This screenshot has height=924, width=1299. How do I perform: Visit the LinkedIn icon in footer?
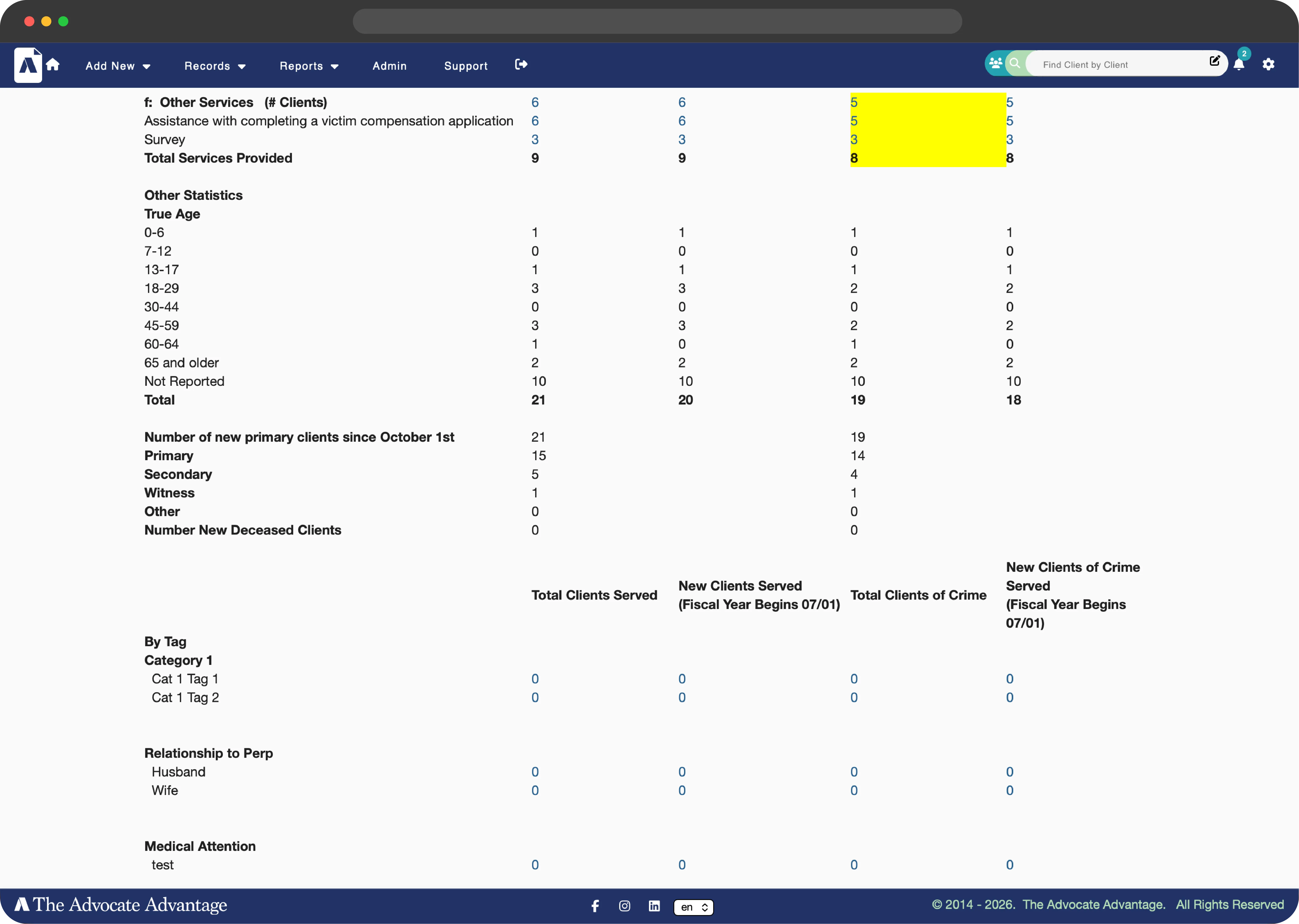tap(654, 906)
